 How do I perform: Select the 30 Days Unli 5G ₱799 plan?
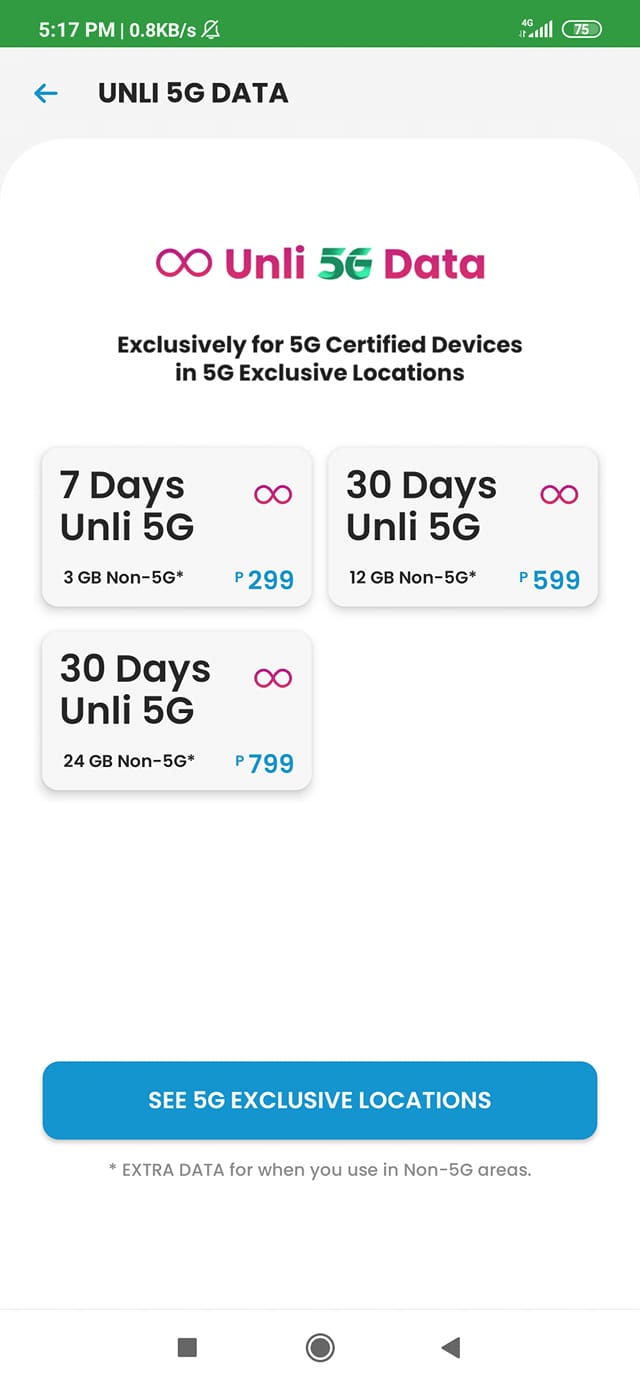click(x=176, y=710)
